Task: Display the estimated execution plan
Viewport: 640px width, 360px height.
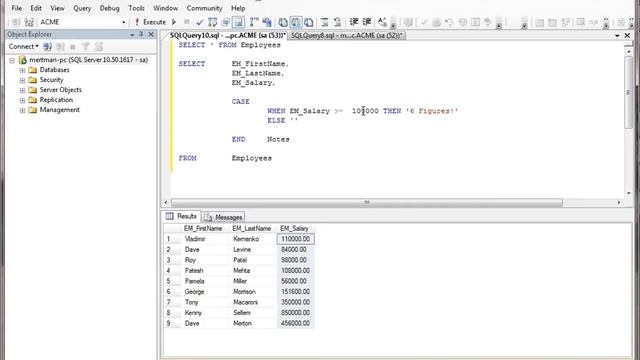Action: click(x=213, y=22)
